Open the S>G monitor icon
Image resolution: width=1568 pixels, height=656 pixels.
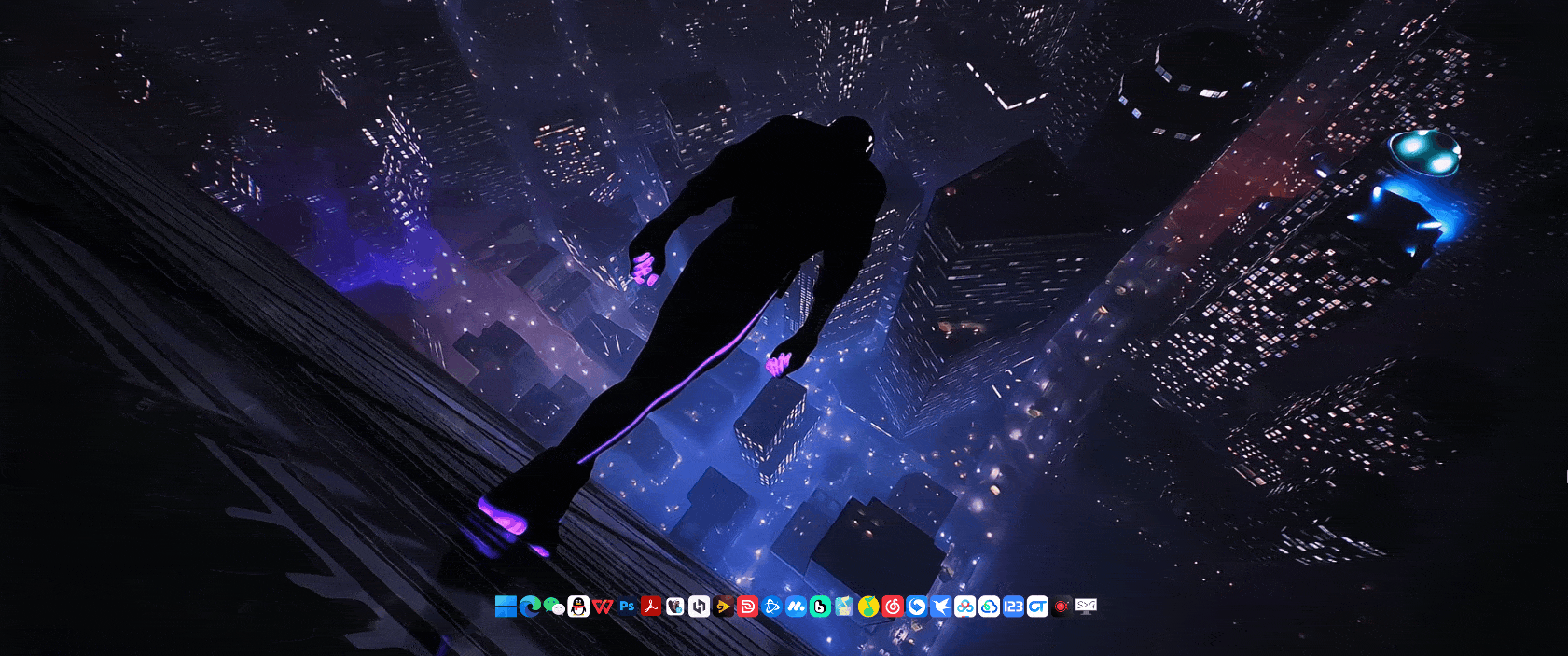coord(1086,607)
